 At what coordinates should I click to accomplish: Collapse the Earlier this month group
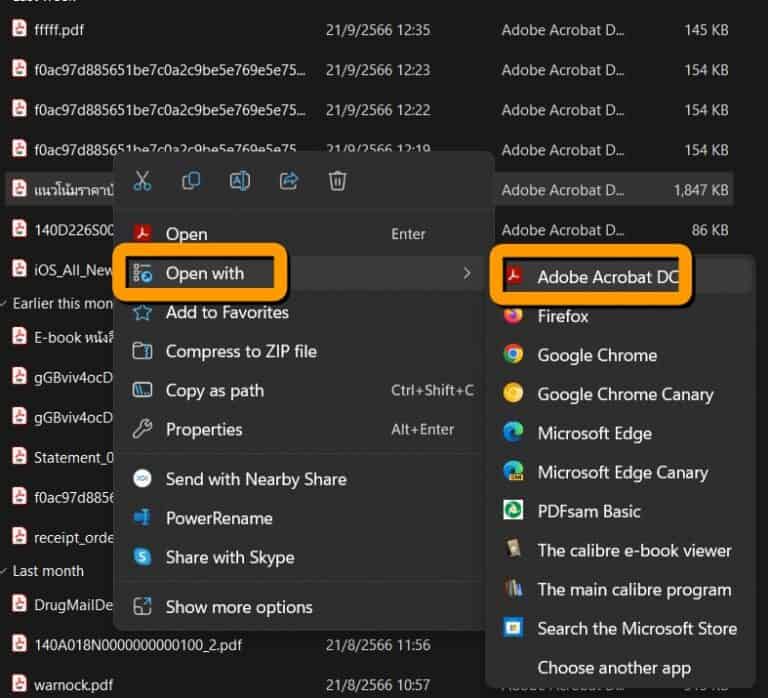(4, 304)
